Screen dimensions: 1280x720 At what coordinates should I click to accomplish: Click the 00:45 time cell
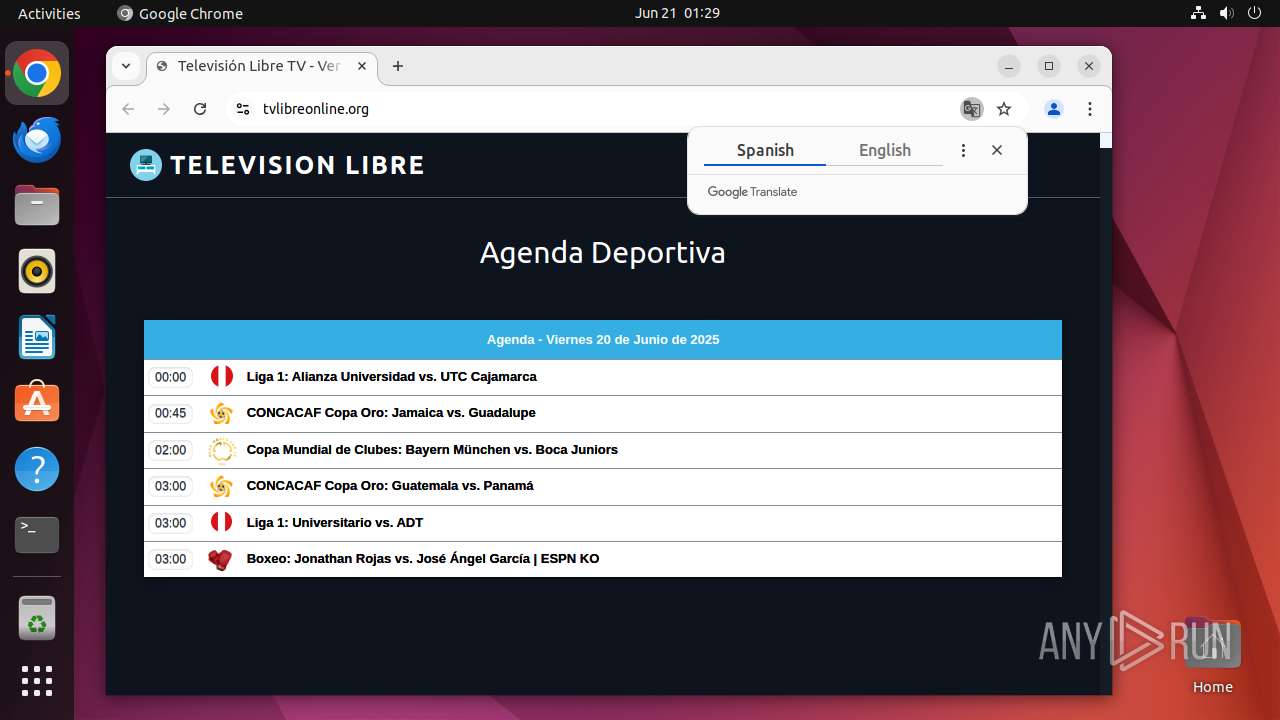pos(170,413)
